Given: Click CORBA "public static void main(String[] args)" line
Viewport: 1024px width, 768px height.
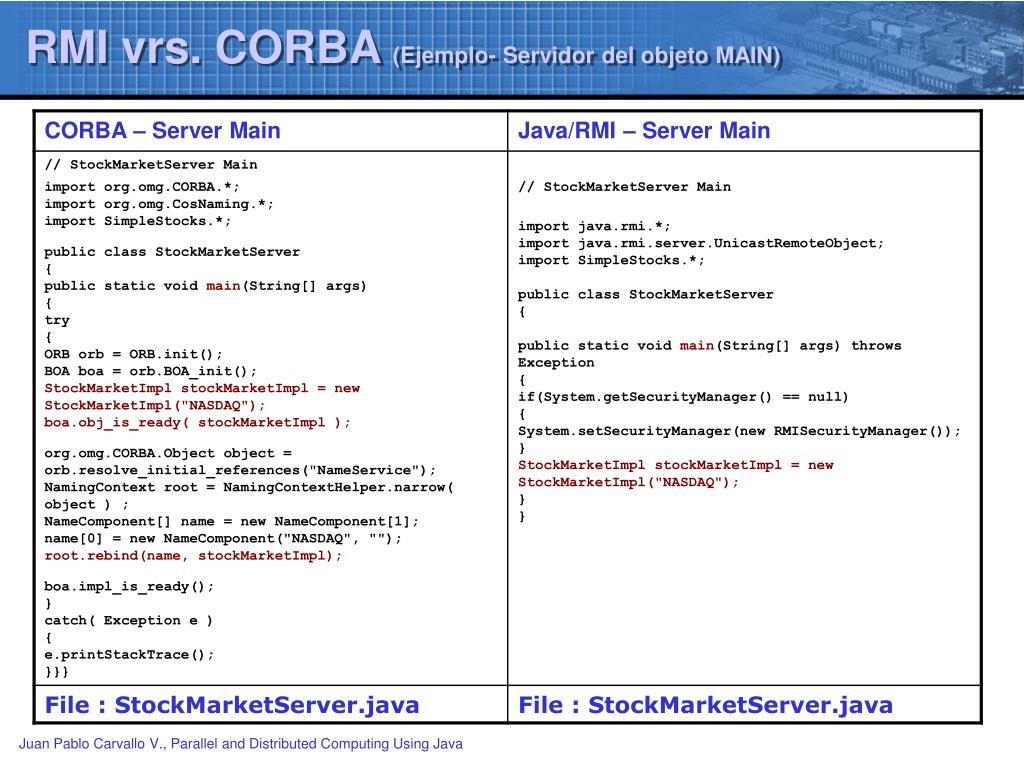Looking at the screenshot, I should pos(205,286).
